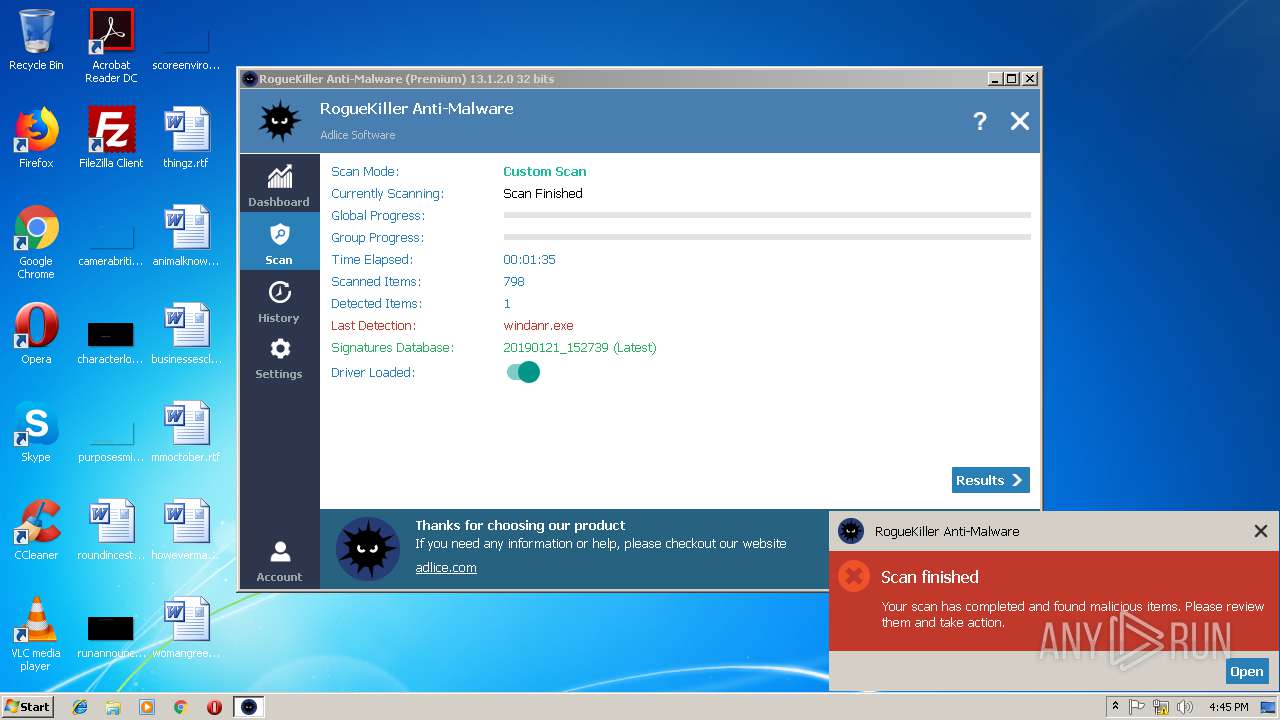Select the womangree document on desktop
The height and width of the screenshot is (720, 1280).
coord(186,627)
